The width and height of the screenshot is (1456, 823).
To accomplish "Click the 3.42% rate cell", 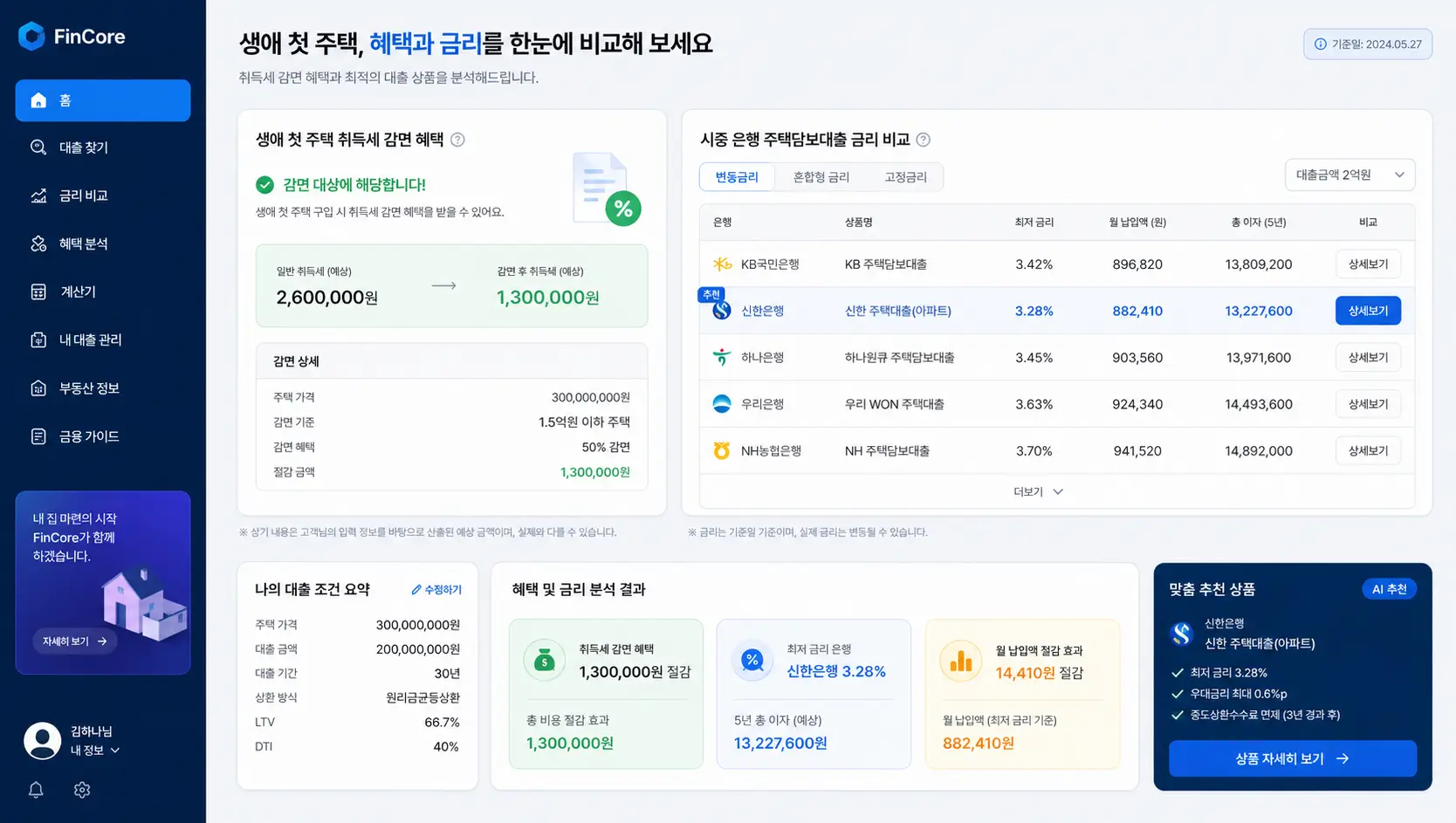I will tap(1034, 264).
